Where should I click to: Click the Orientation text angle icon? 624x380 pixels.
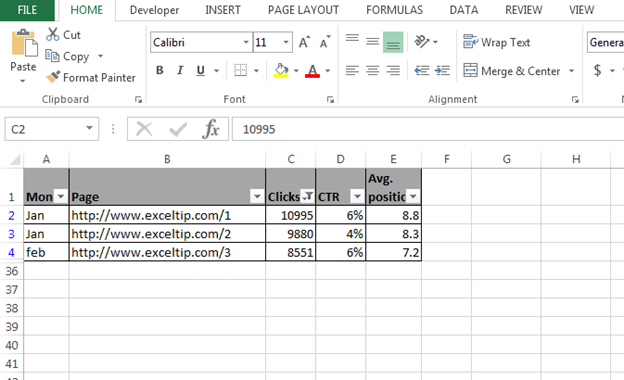[422, 41]
